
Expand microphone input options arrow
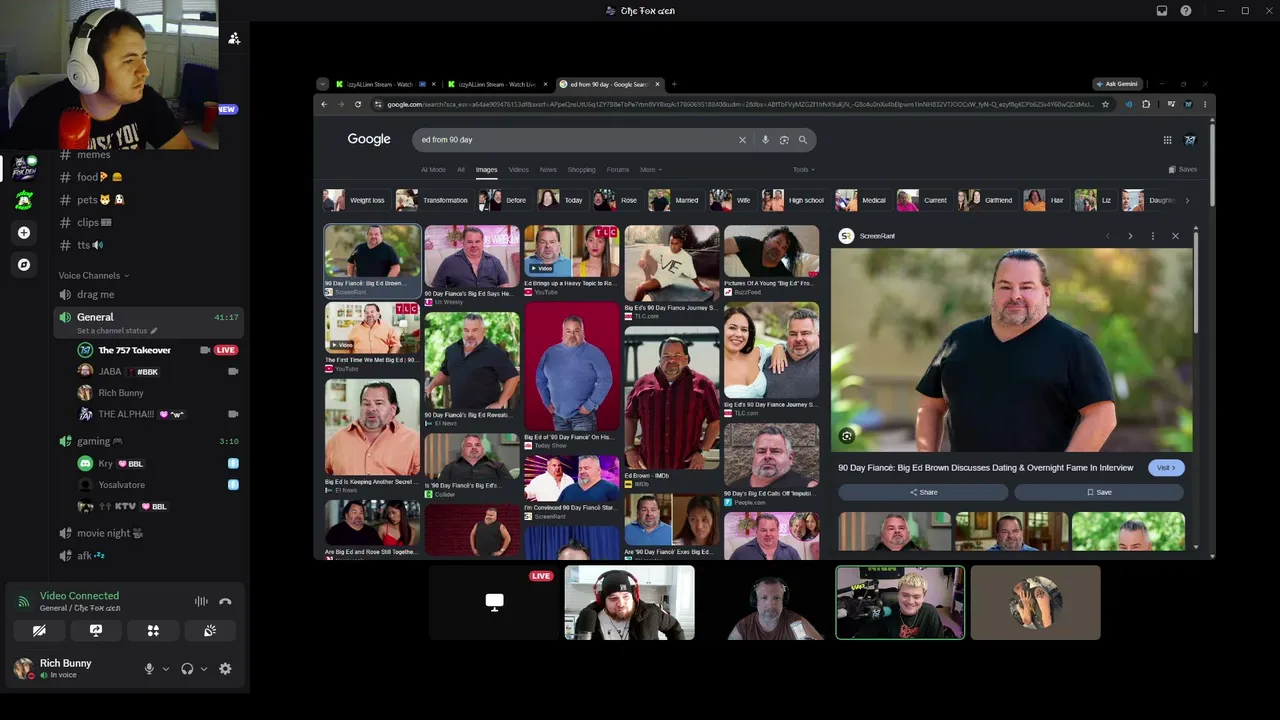[166, 669]
